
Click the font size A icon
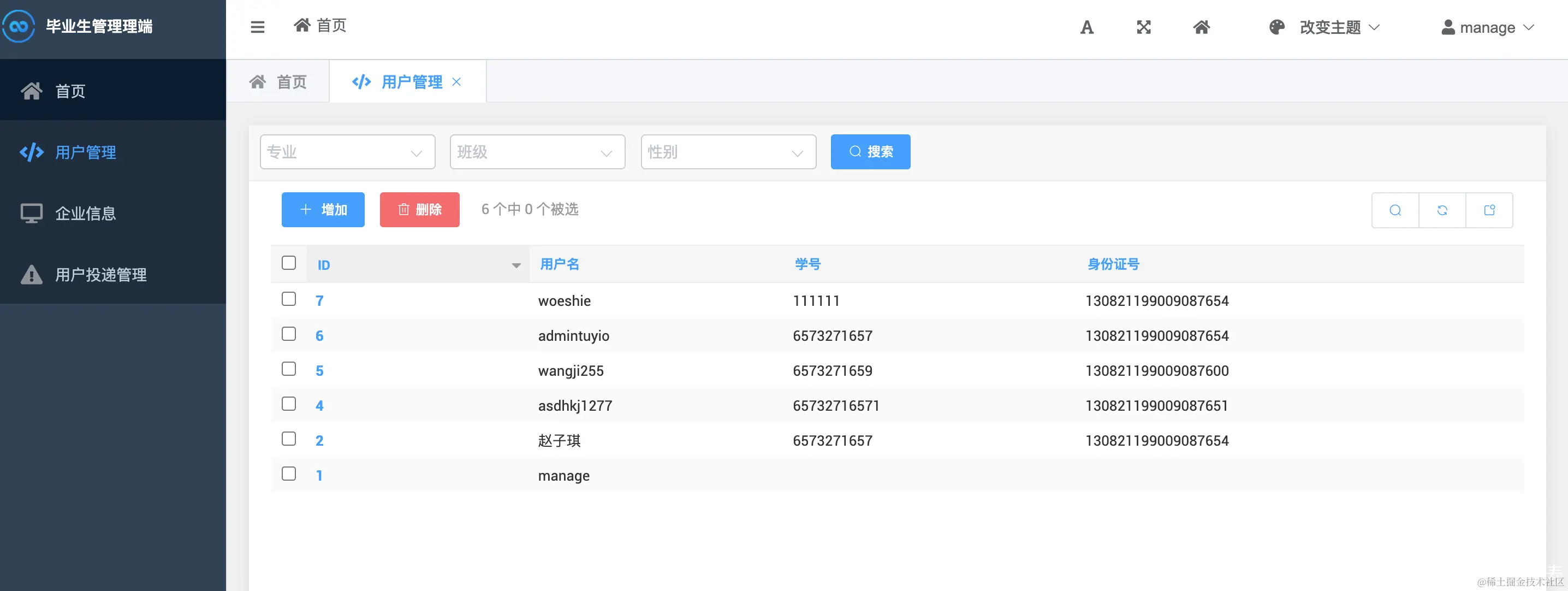click(1087, 27)
